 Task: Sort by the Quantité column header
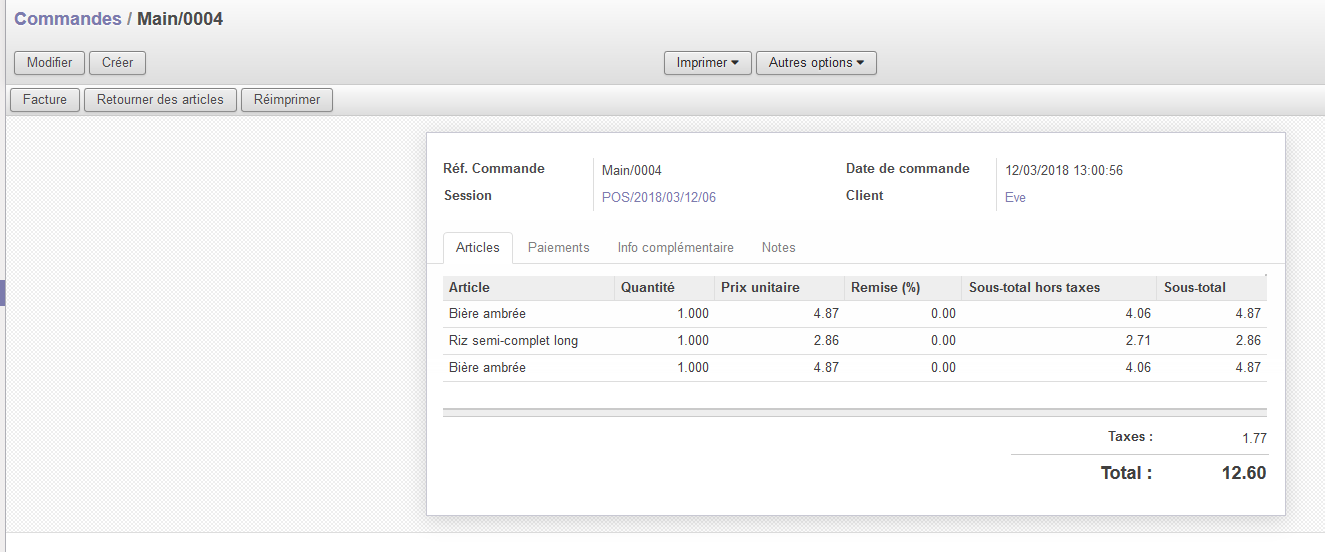tap(647, 288)
